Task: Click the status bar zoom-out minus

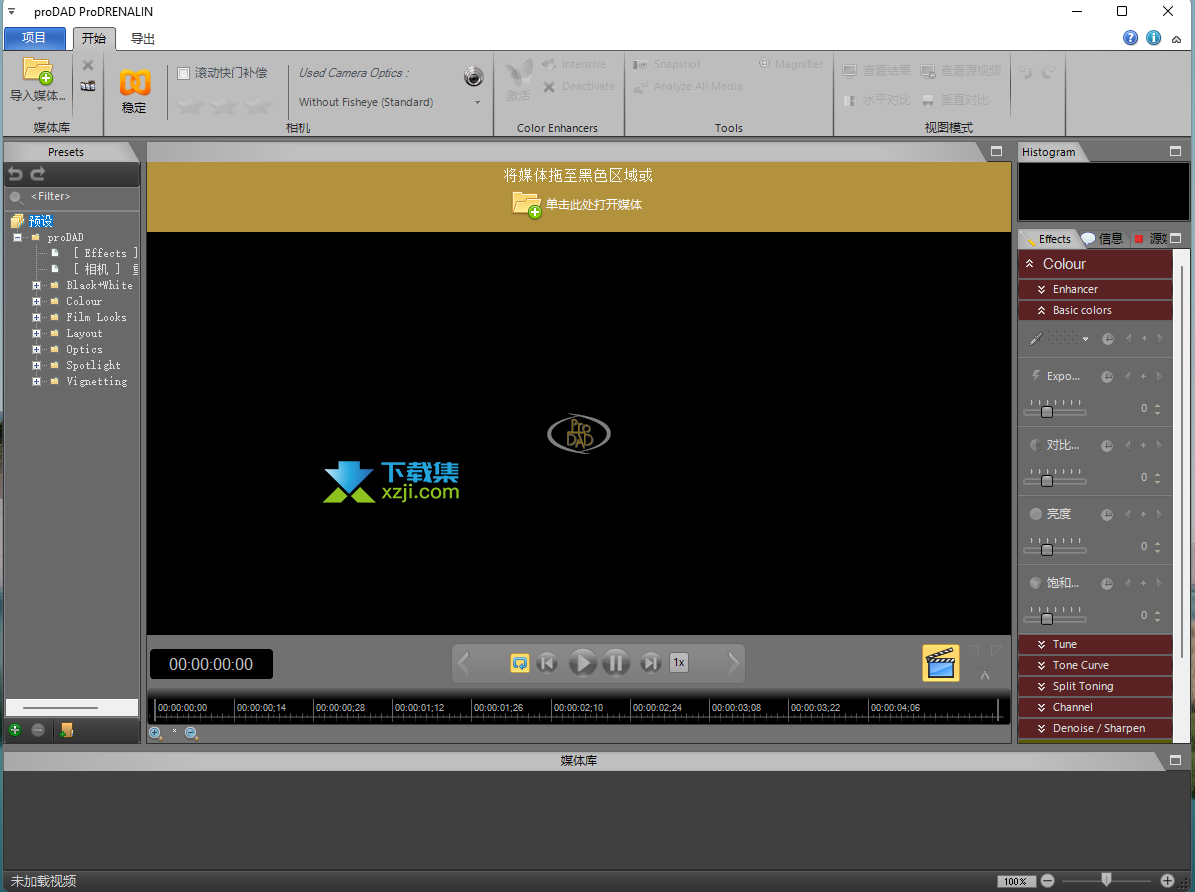Action: pos(1048,881)
